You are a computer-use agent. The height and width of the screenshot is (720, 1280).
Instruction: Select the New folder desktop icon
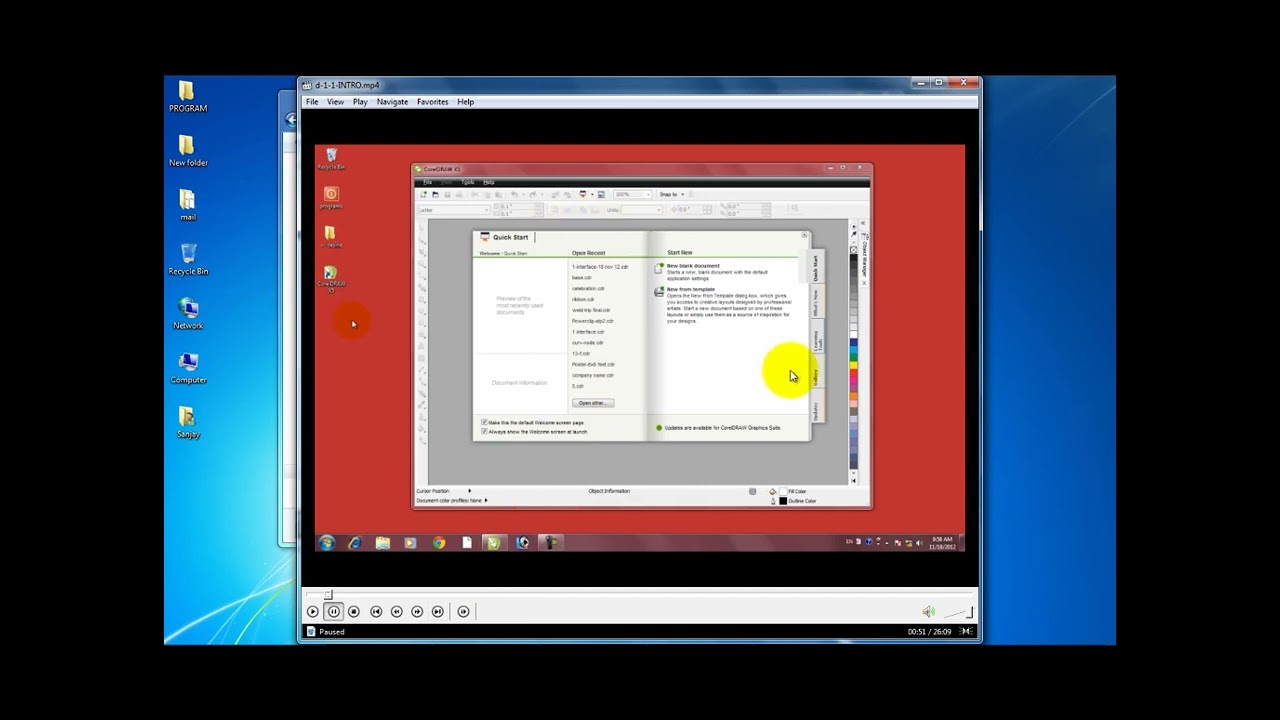(188, 151)
